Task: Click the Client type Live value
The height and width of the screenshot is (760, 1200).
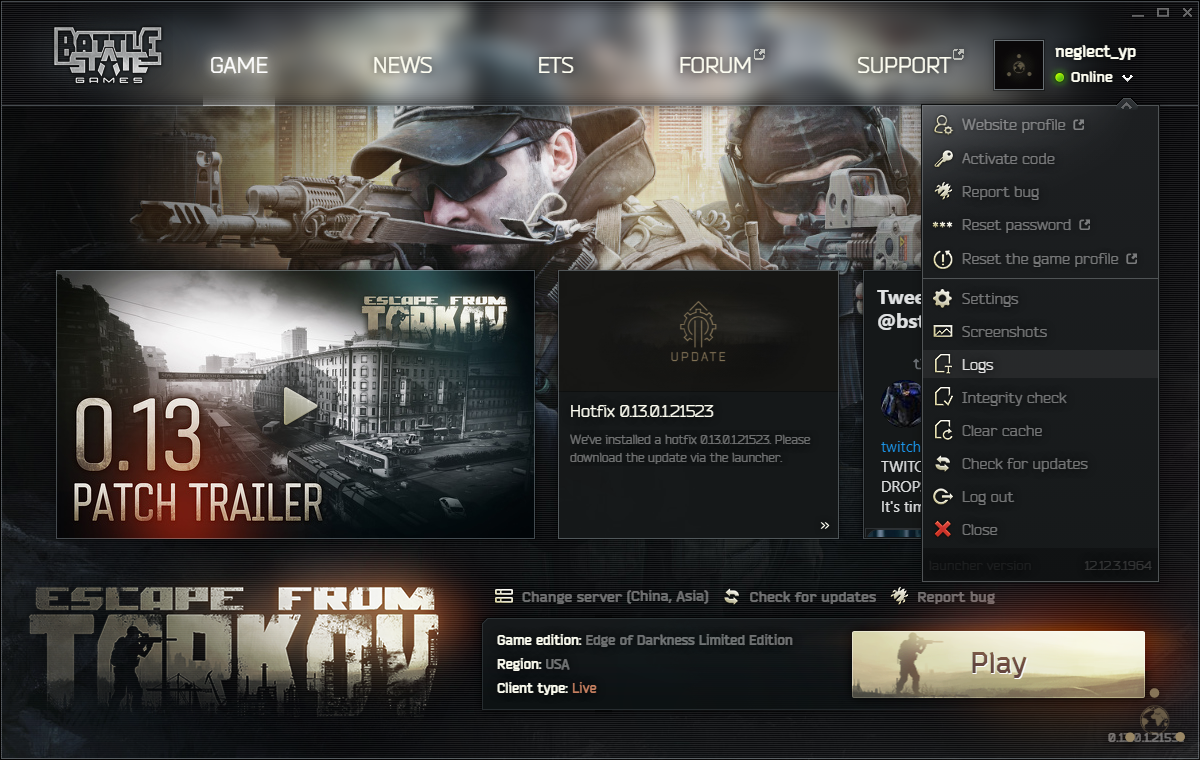Action: pos(584,688)
